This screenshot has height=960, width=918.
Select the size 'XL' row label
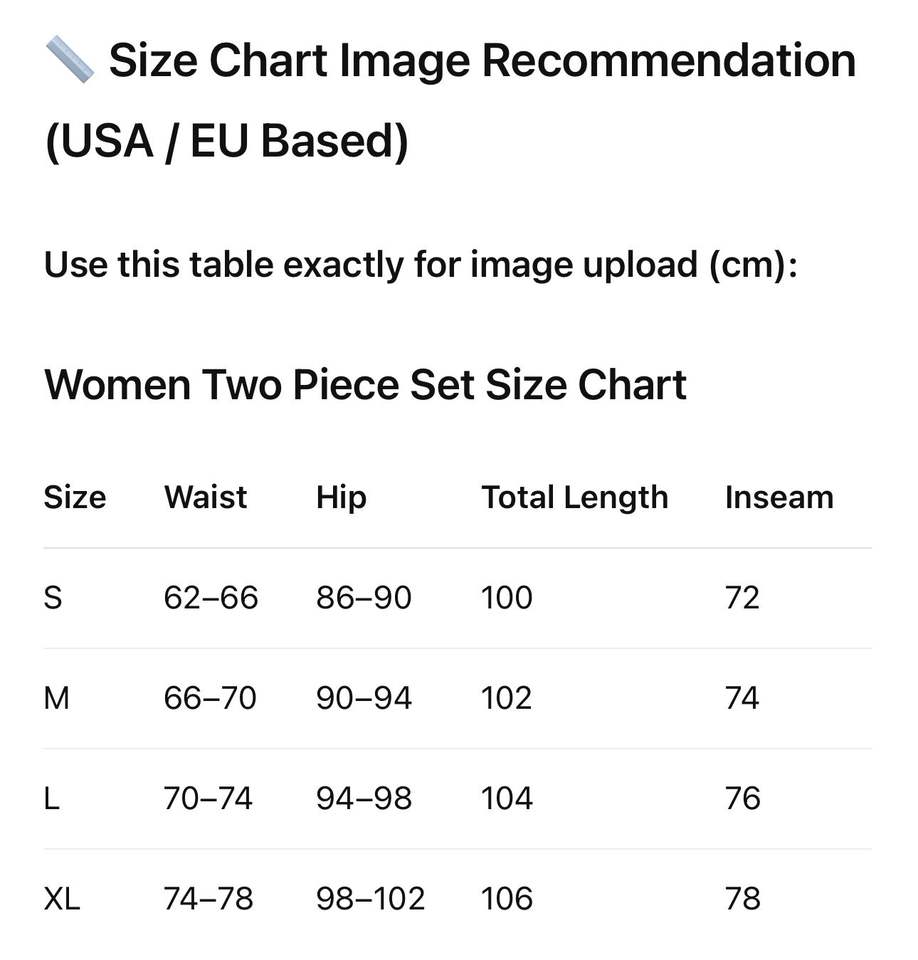pyautogui.click(x=62, y=899)
